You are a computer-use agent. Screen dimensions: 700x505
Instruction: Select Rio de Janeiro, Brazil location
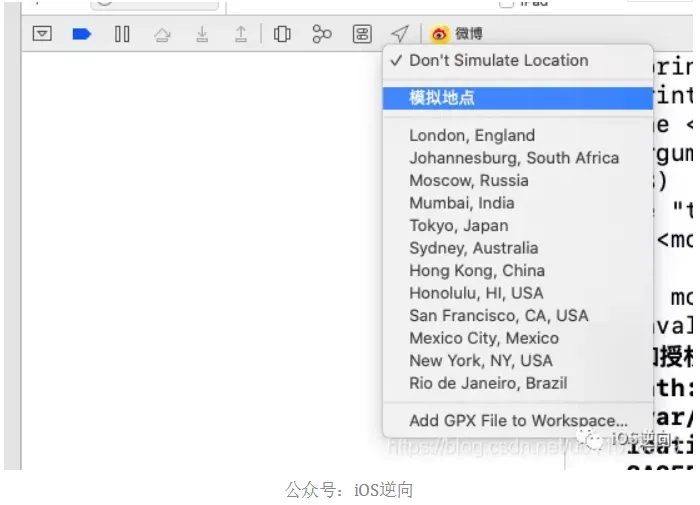click(x=518, y=383)
